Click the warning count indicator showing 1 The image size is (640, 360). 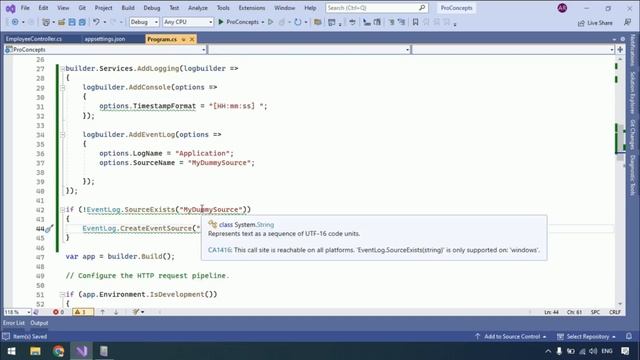[83, 312]
